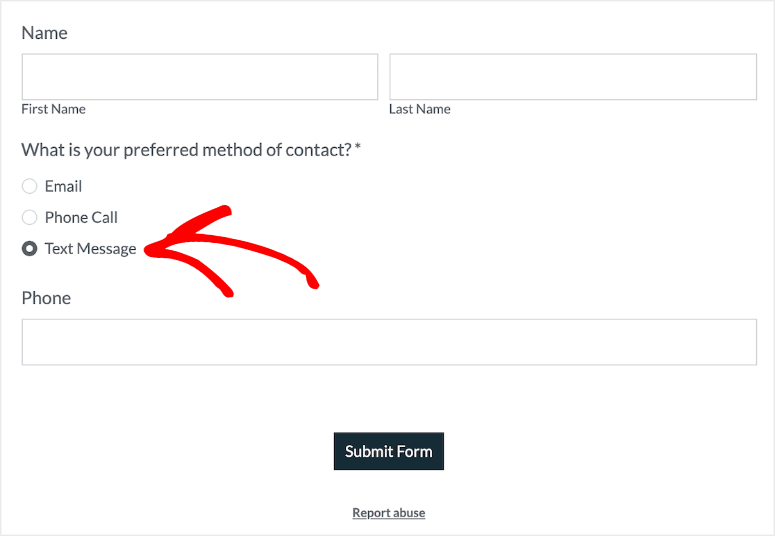Screen dimensions: 775x536
Task: Click the "Phone Call" option label text
Action: [x=81, y=217]
